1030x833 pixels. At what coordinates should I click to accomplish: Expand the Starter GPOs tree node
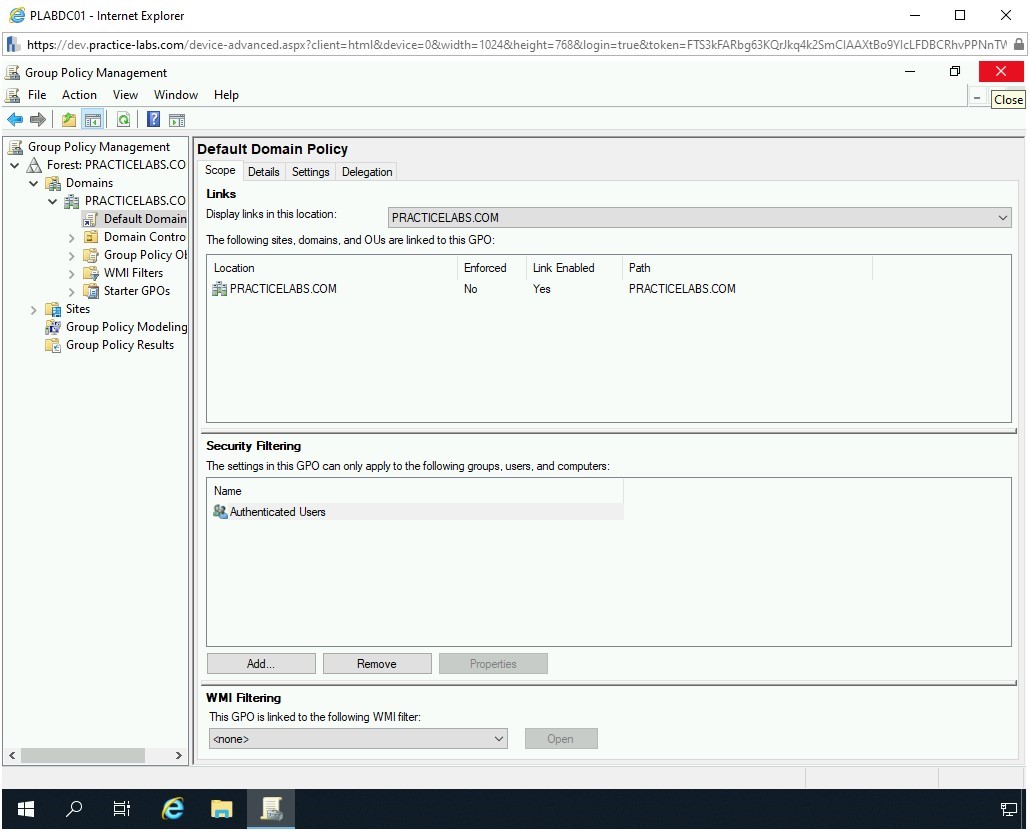coord(72,291)
